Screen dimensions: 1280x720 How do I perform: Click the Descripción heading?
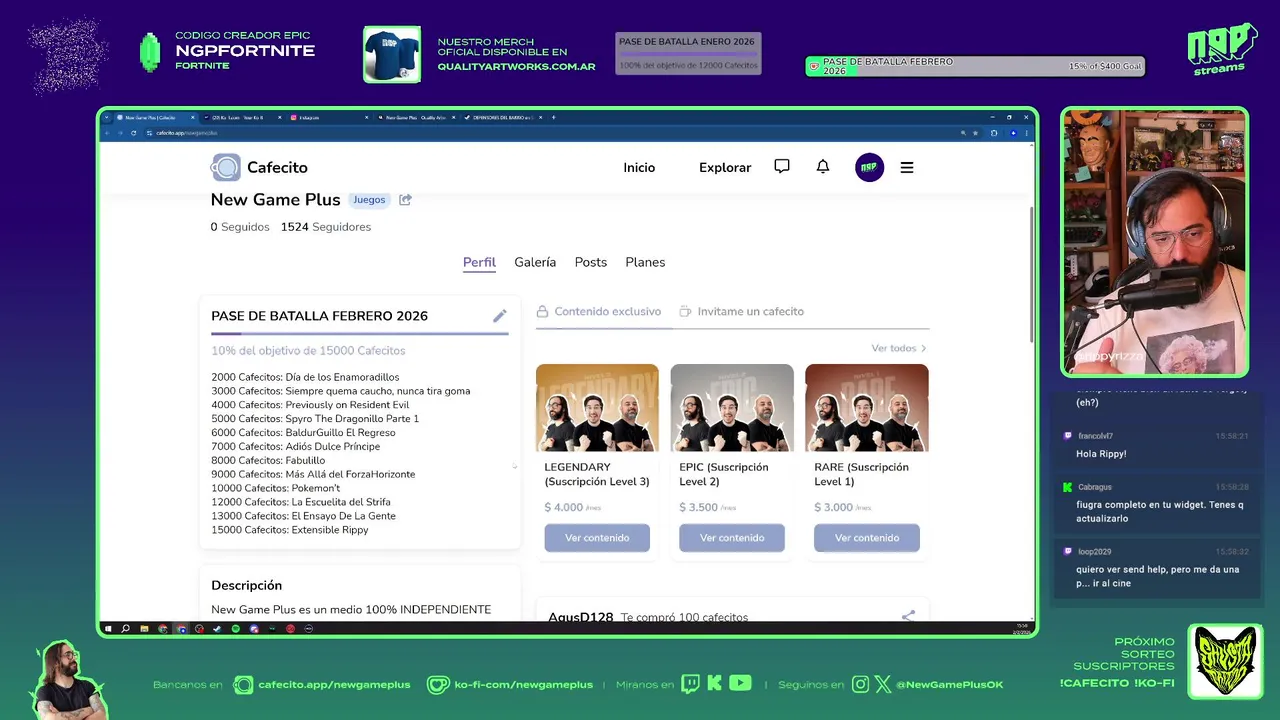(x=247, y=585)
